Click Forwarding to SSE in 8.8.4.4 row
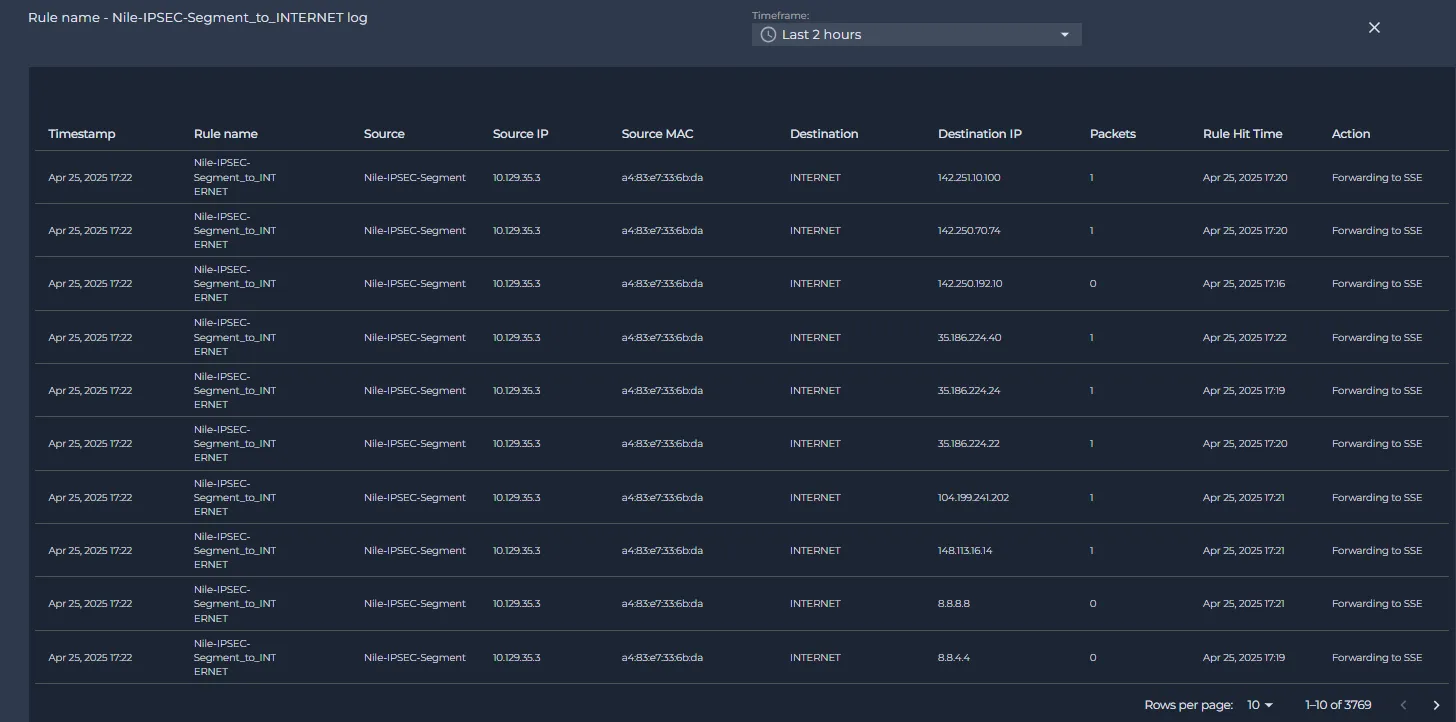The image size is (1456, 722). [x=1377, y=658]
